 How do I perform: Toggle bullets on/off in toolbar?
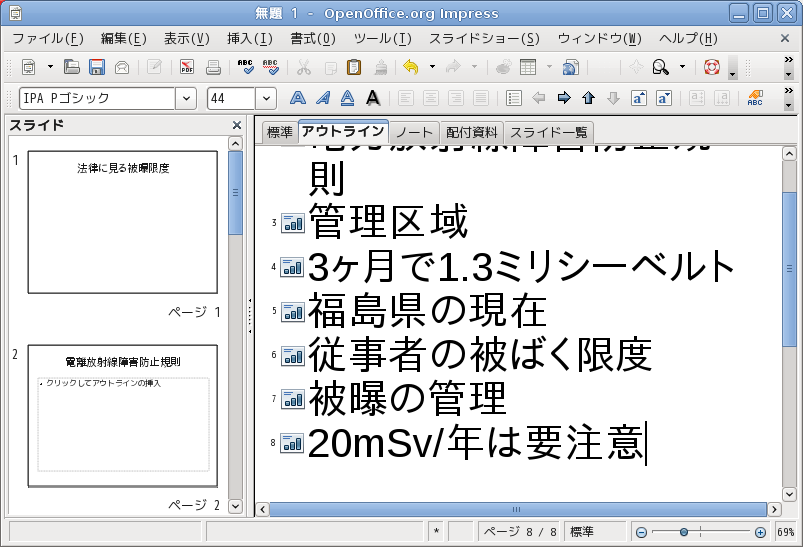point(514,98)
